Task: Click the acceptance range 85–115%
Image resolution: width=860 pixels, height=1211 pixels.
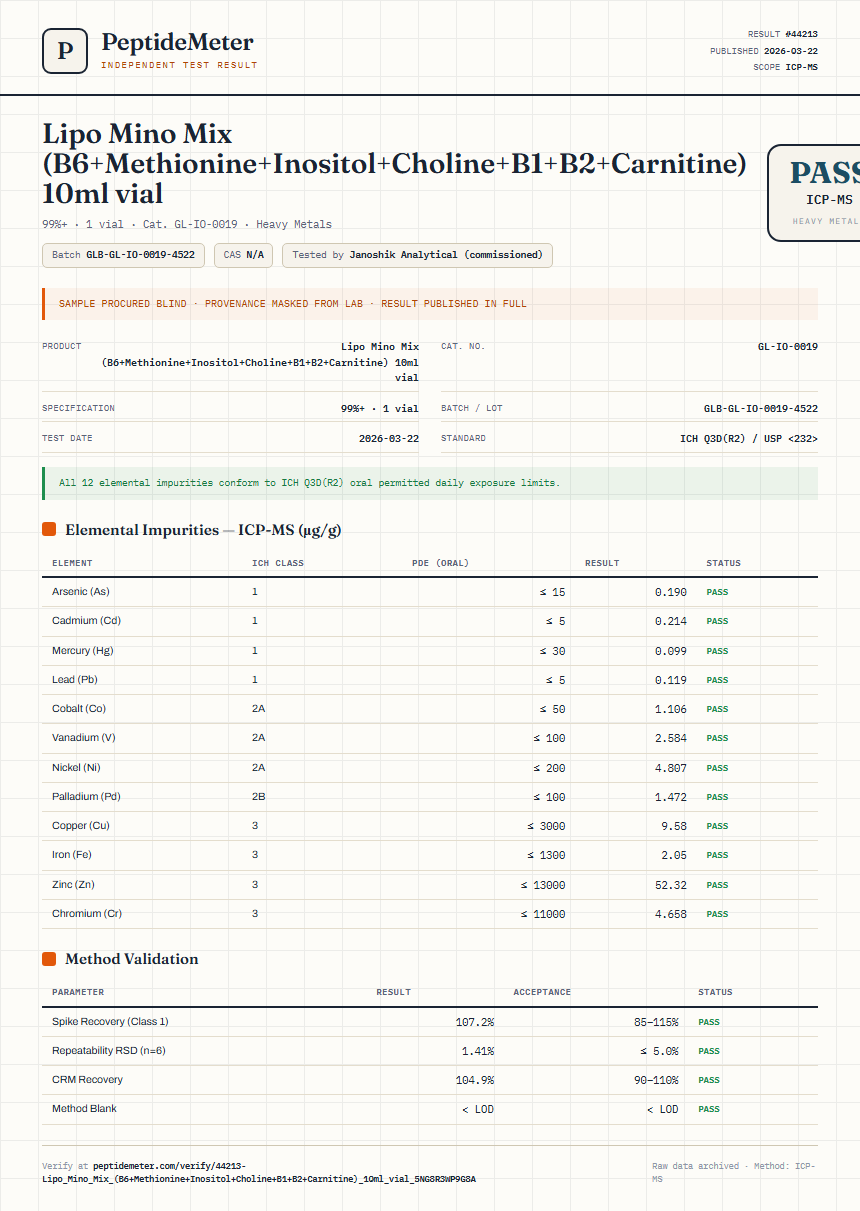Action: pyautogui.click(x=656, y=1022)
